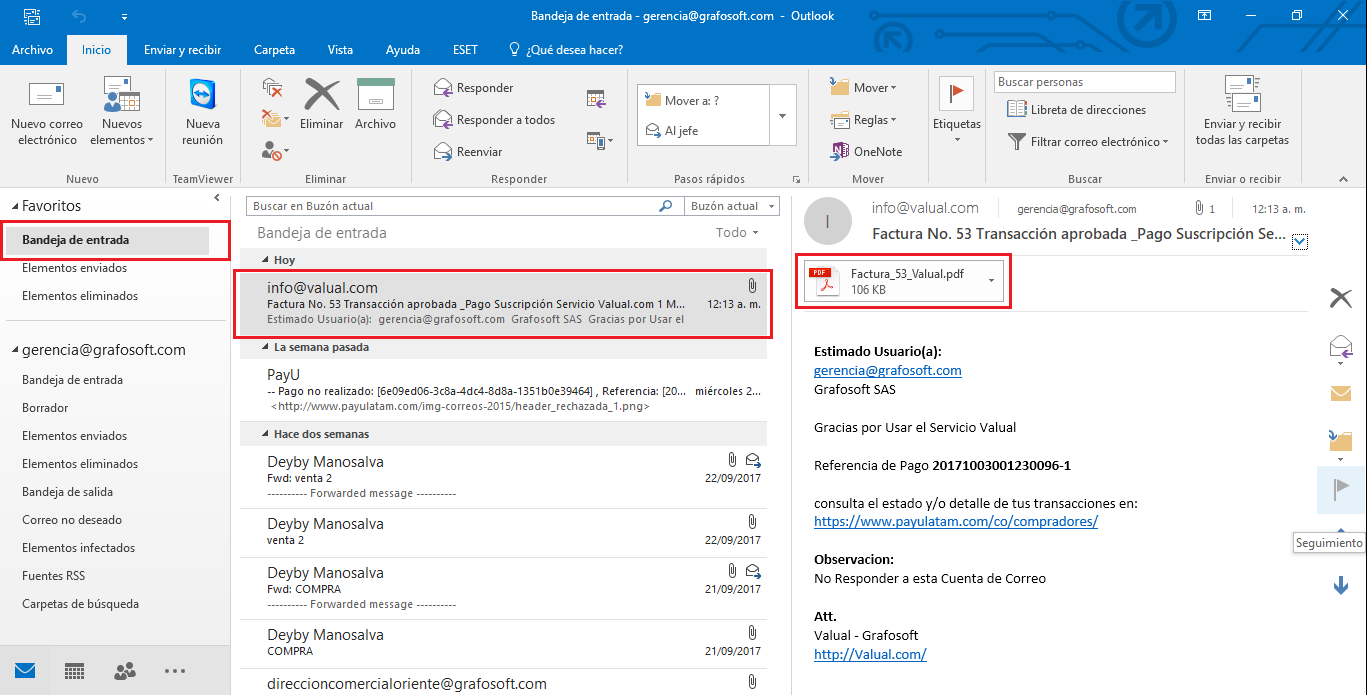Archive the message with Archivo icon
1367x695 pixels.
[376, 95]
